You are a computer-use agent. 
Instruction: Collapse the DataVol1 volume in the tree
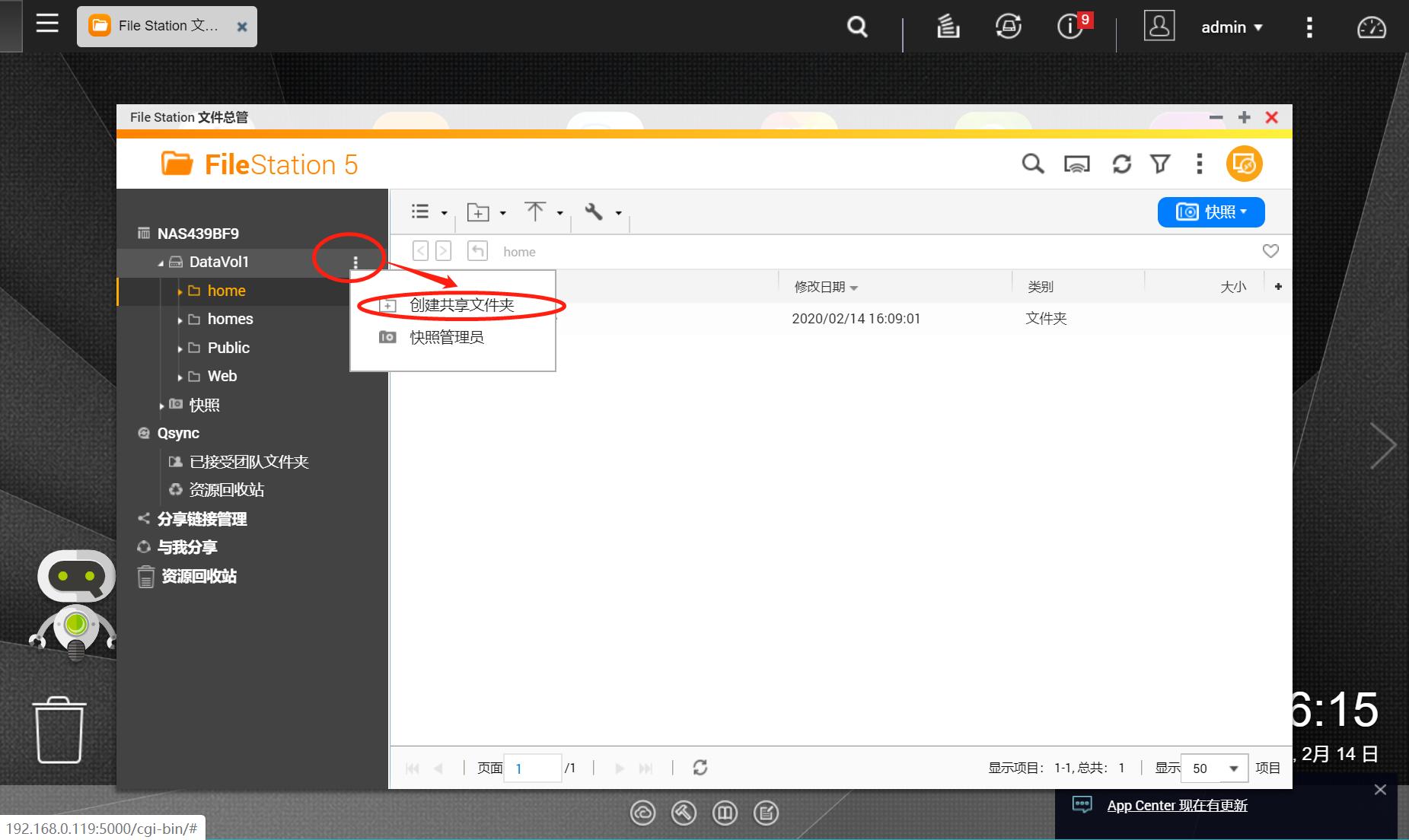tap(161, 262)
